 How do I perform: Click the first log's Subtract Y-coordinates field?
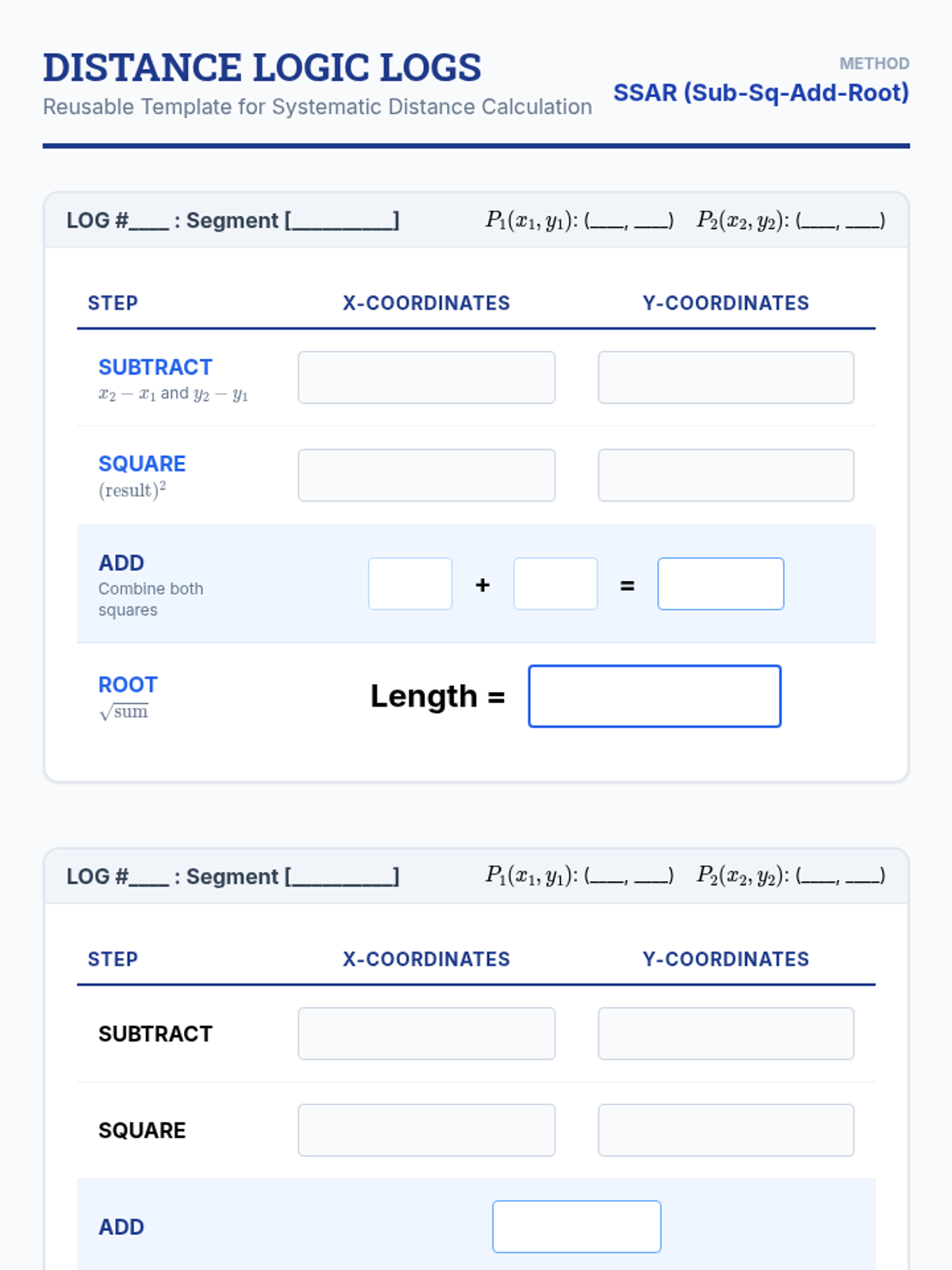(x=726, y=378)
